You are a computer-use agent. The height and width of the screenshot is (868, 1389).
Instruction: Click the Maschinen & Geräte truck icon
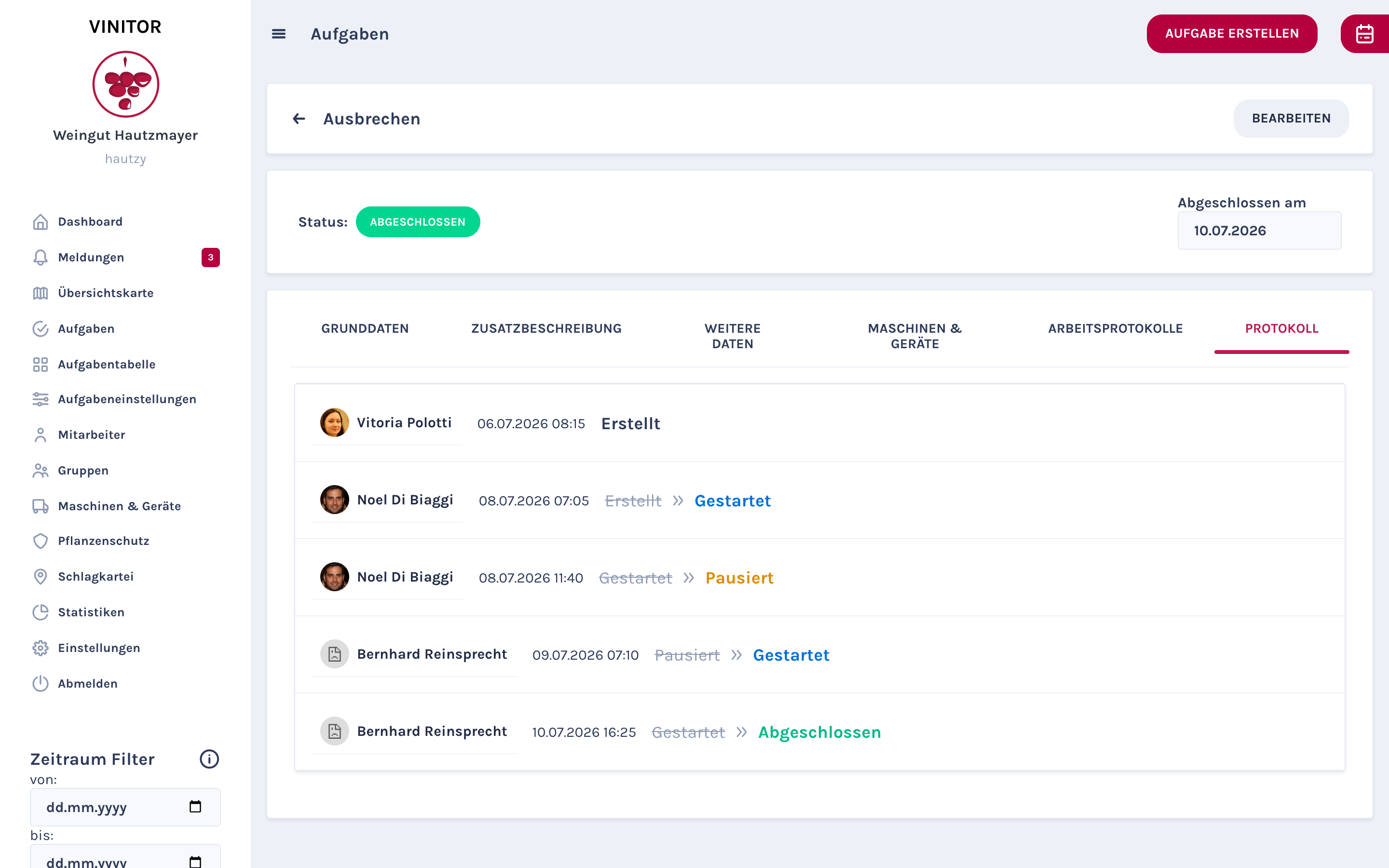tap(40, 506)
